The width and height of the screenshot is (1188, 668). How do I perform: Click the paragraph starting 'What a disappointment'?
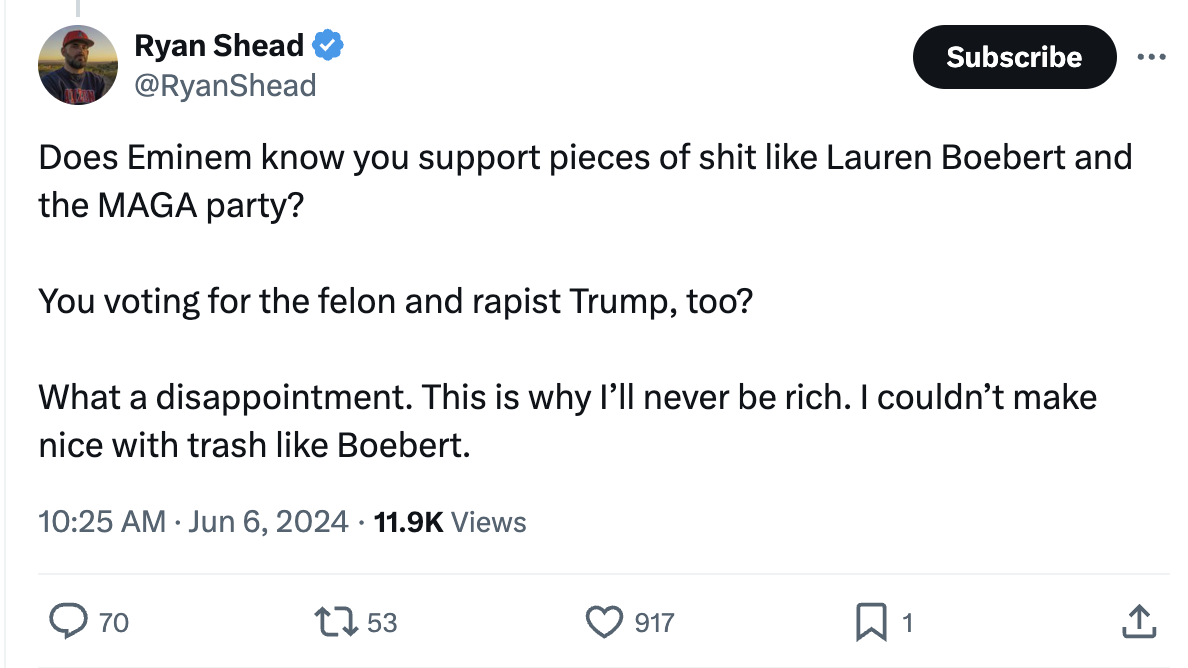pyautogui.click(x=567, y=421)
